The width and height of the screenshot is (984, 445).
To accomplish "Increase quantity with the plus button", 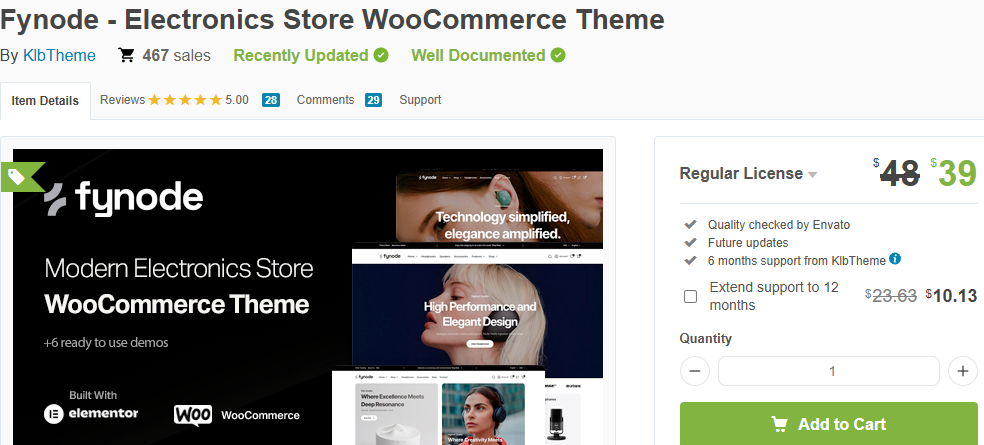I will [x=963, y=371].
